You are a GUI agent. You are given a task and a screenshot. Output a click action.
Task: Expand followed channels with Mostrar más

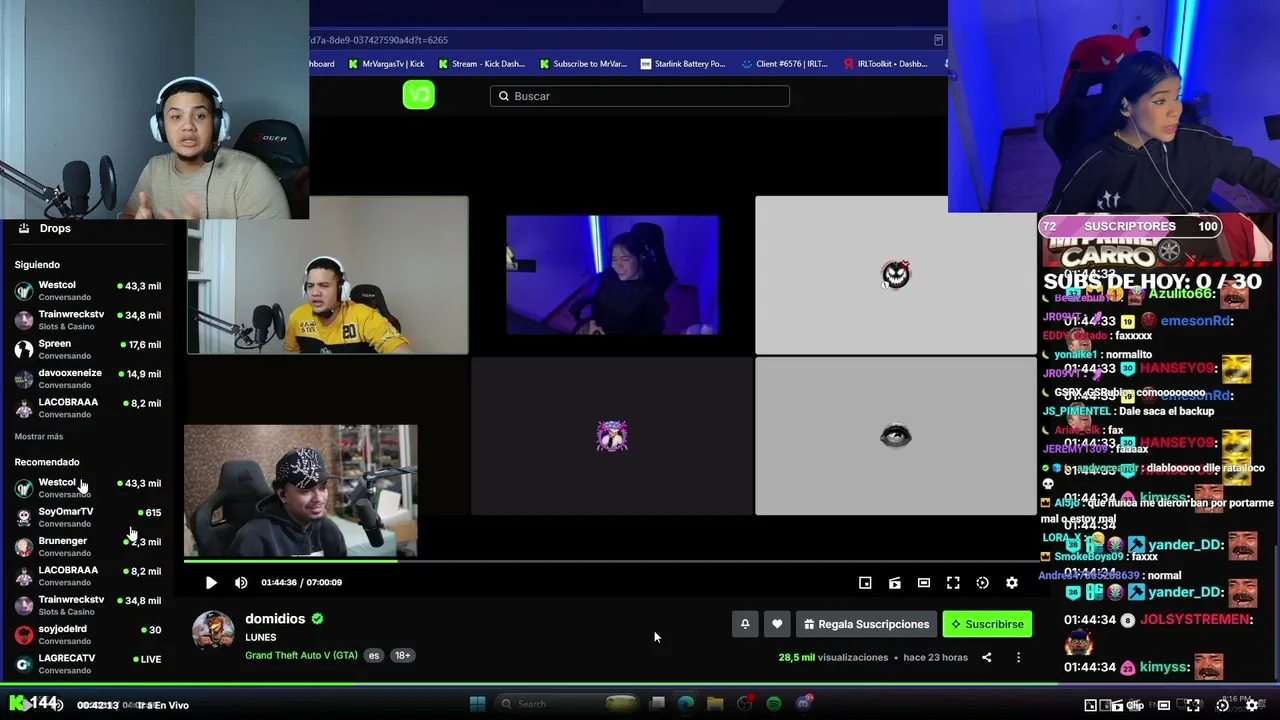39,437
